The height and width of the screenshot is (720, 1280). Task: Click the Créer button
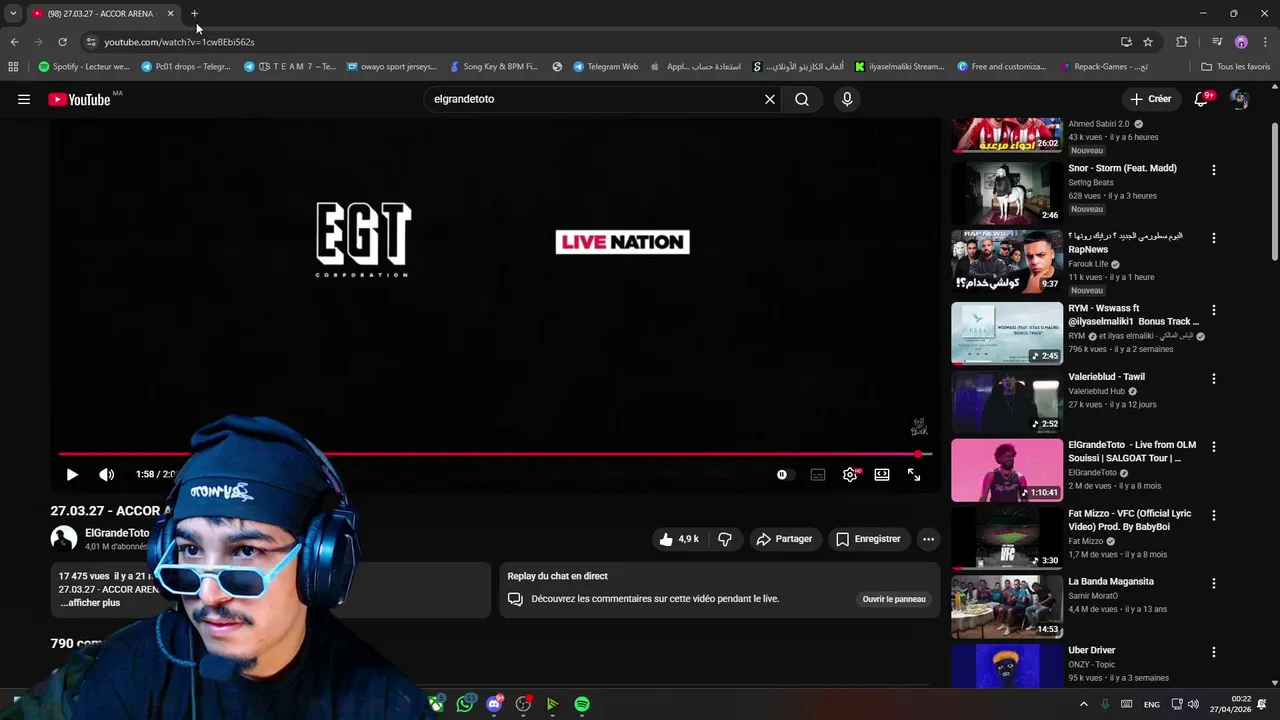coord(1151,99)
